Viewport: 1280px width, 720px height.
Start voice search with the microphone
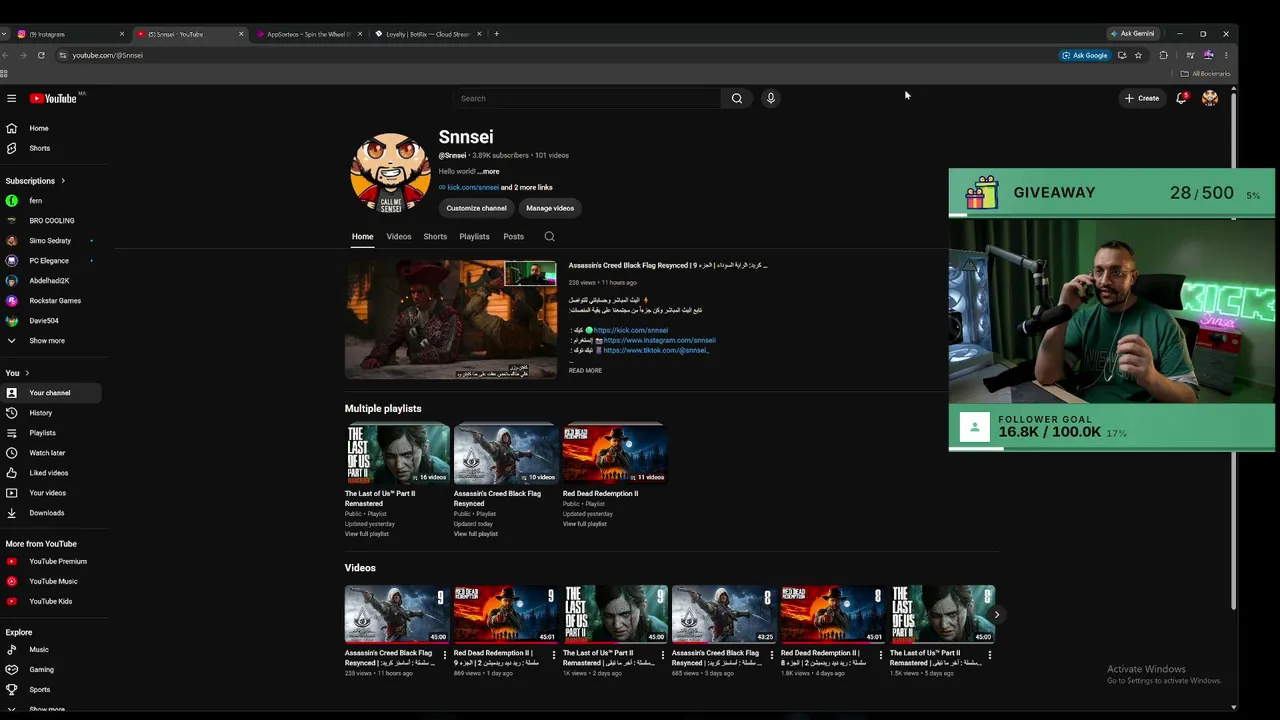770,98
